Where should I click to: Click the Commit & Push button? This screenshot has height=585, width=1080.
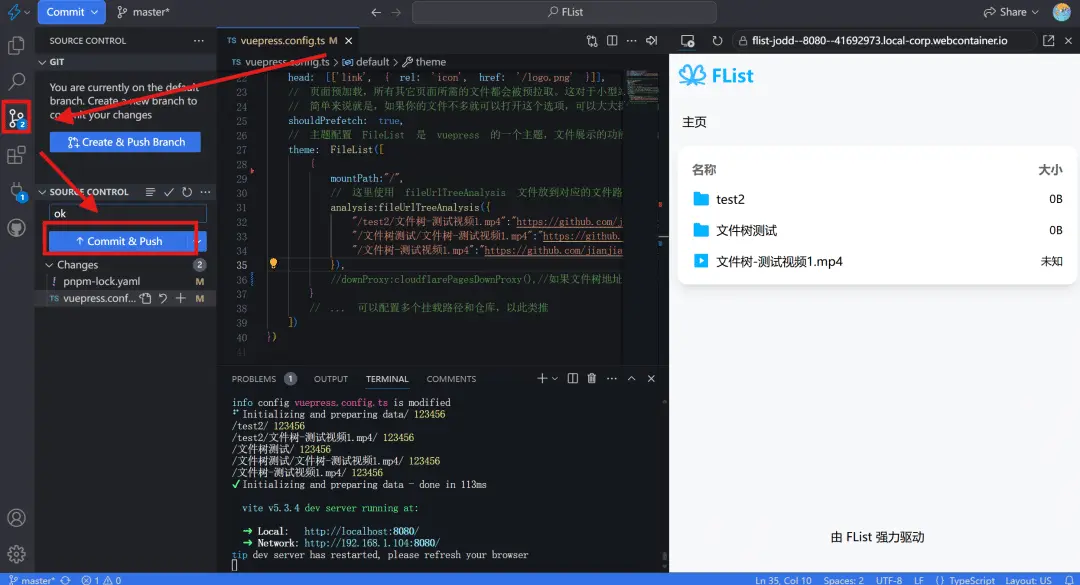[118, 241]
